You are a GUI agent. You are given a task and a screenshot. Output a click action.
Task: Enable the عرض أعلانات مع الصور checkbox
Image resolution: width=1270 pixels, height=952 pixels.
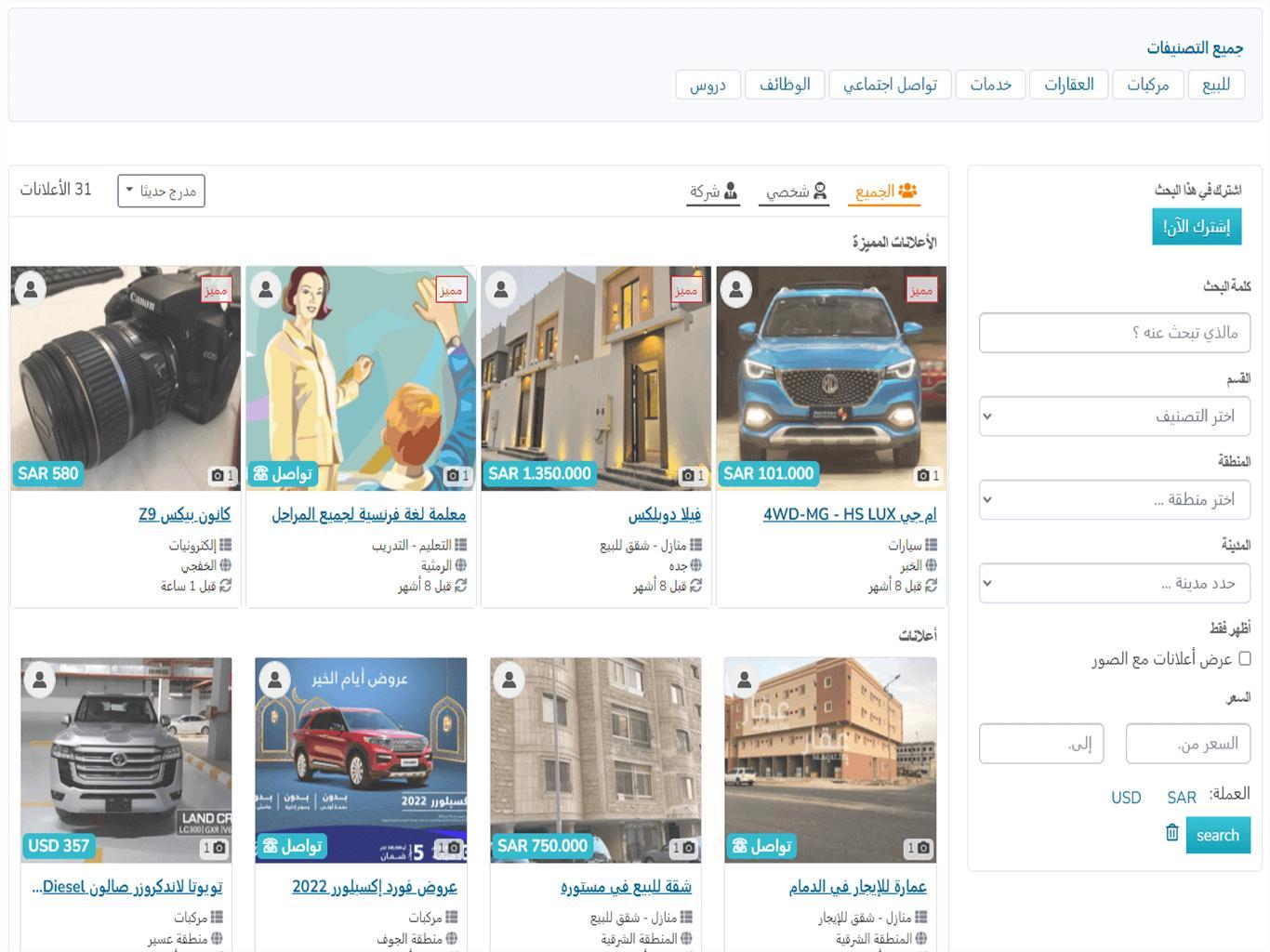tap(1245, 658)
